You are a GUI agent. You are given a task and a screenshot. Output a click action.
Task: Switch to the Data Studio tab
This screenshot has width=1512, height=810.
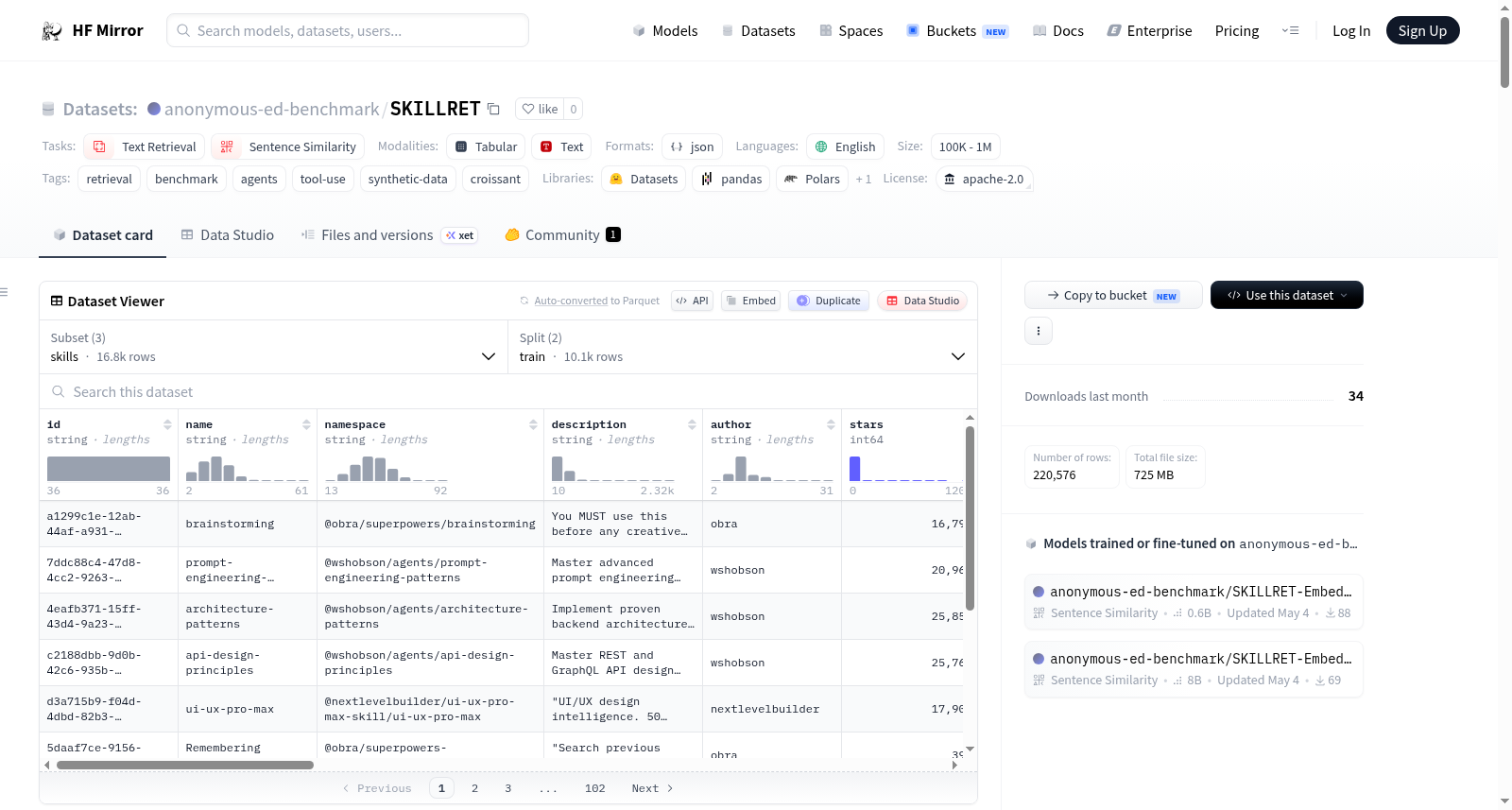coord(227,235)
